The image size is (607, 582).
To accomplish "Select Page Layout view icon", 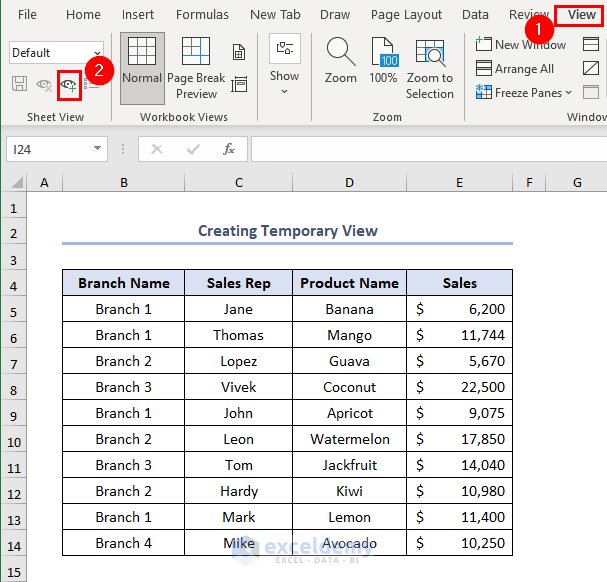I will (239, 52).
